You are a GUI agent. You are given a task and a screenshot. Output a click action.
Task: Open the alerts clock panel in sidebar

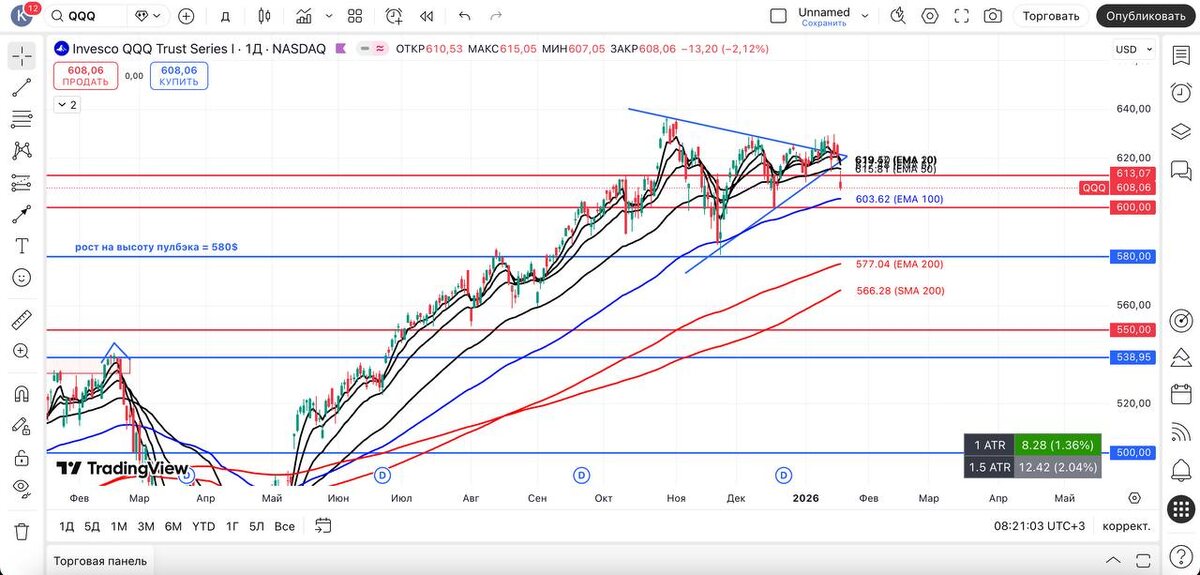pyautogui.click(x=1180, y=93)
